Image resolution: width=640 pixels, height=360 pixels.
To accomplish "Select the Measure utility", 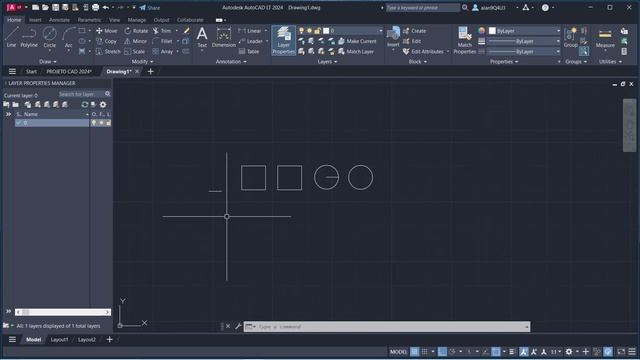I will [605, 38].
